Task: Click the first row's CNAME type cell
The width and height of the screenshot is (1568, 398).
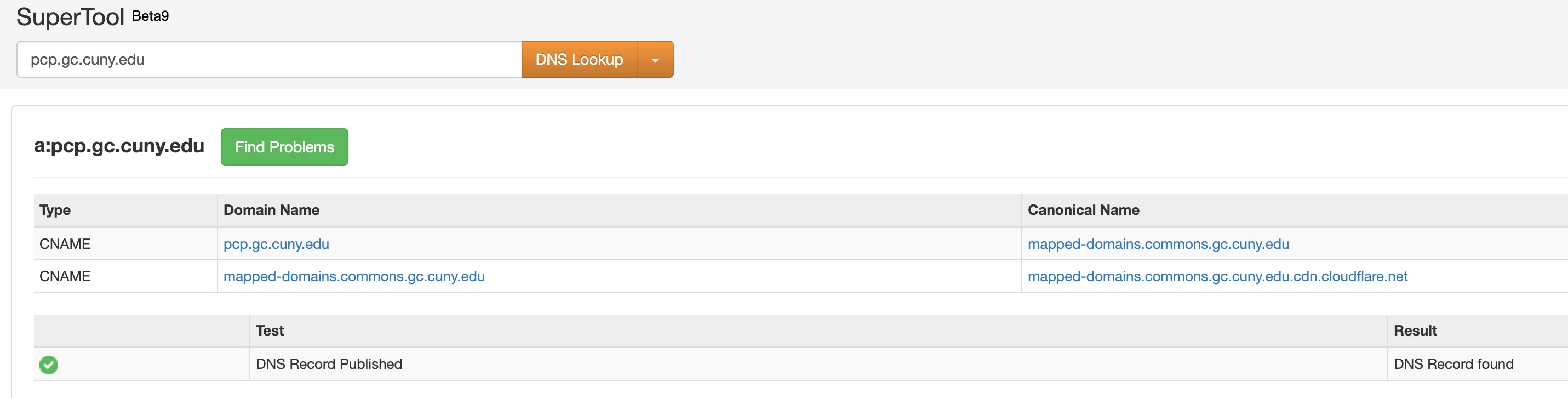Action: [x=65, y=244]
